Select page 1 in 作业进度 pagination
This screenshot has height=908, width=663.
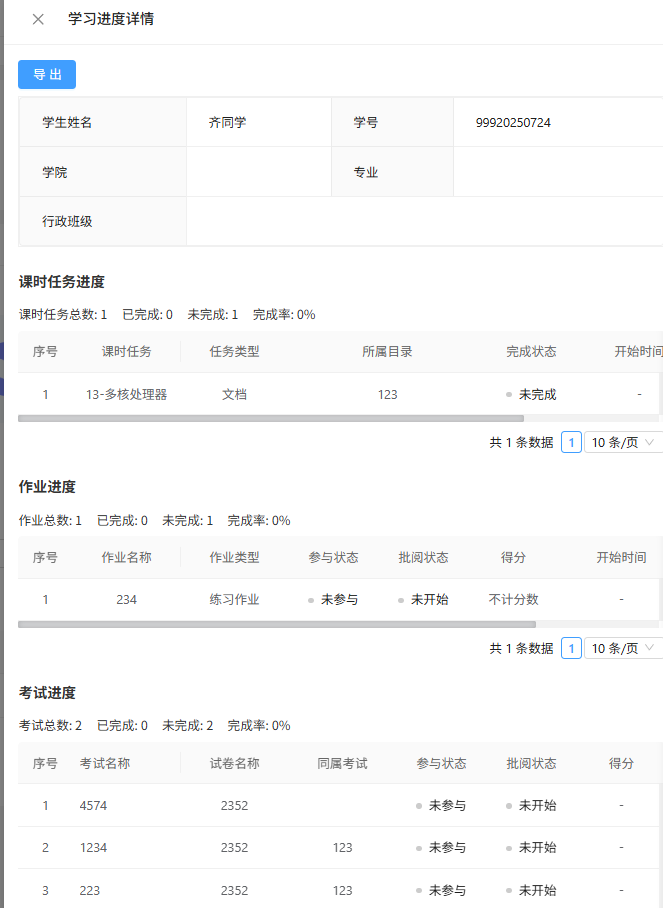(571, 648)
